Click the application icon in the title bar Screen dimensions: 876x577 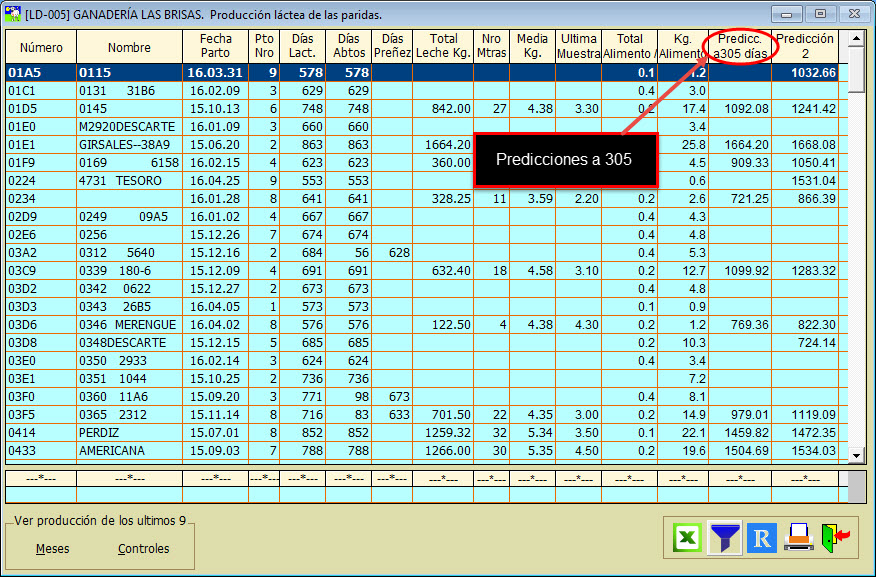pyautogui.click(x=15, y=14)
